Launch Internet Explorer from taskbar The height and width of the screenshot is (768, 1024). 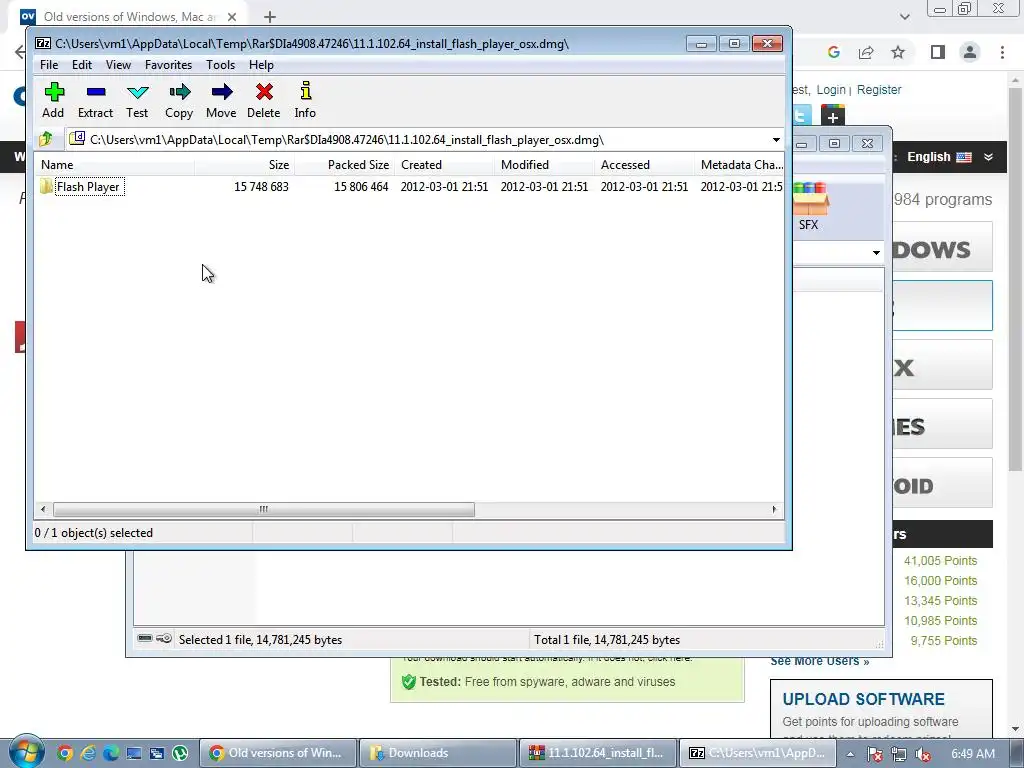click(88, 753)
